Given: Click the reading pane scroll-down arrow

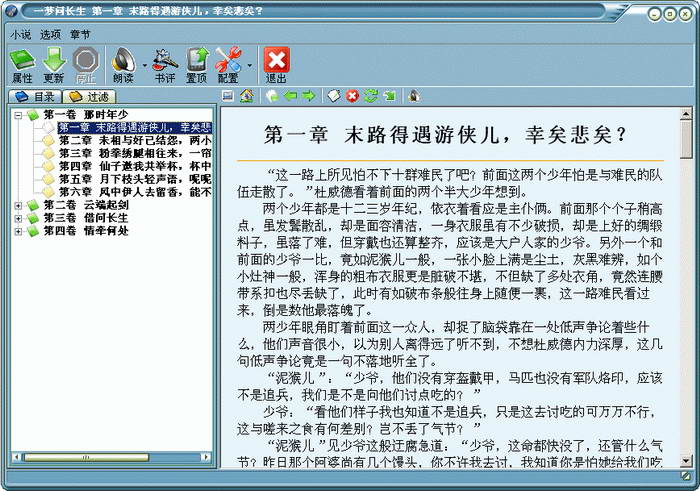Looking at the screenshot, I should tap(686, 460).
